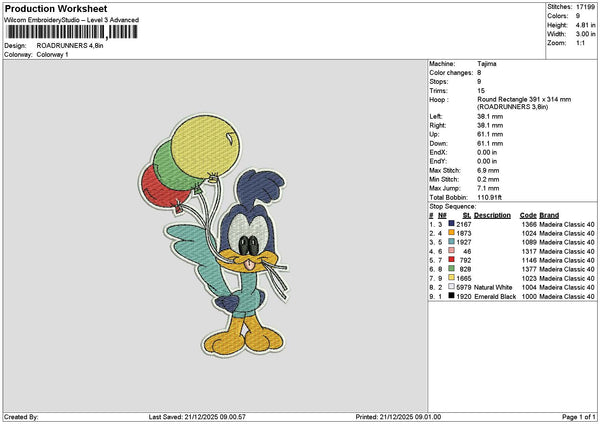The height and width of the screenshot is (424, 600).
Task: Click the barcode under the worksheet title
Action: (x=72, y=32)
